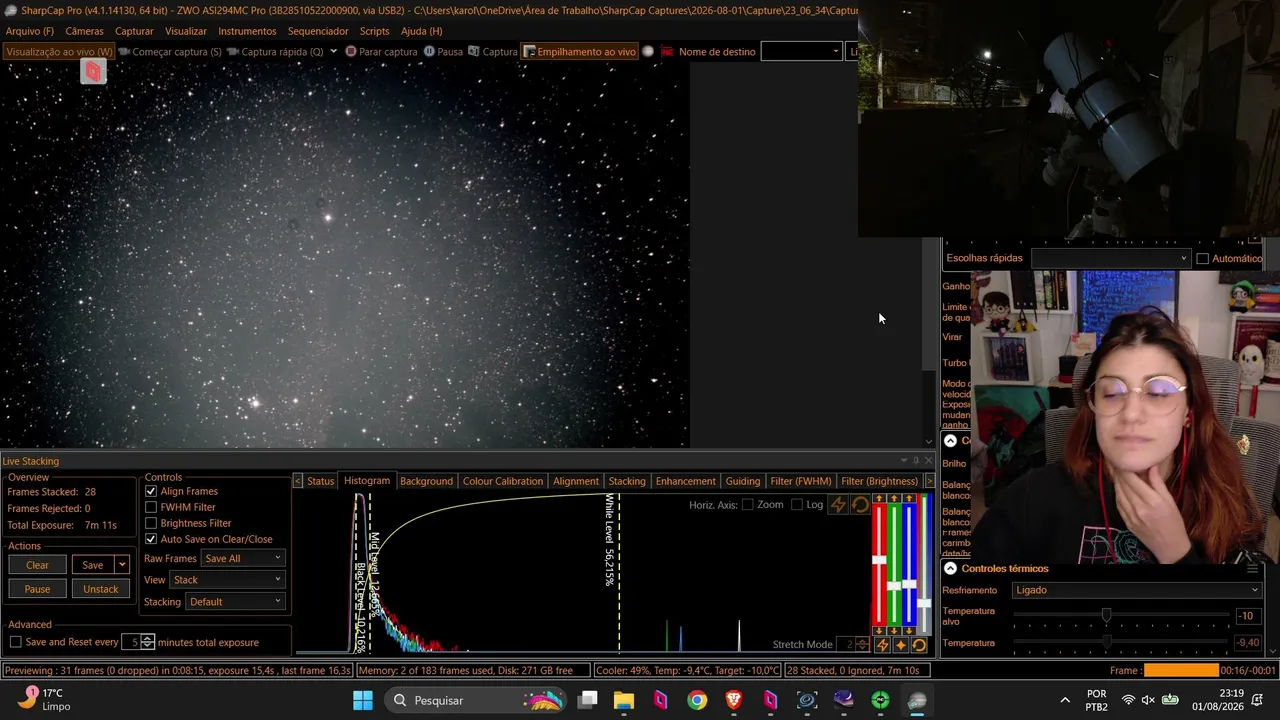Open the Windows Start menu
The height and width of the screenshot is (720, 1280).
tap(363, 700)
